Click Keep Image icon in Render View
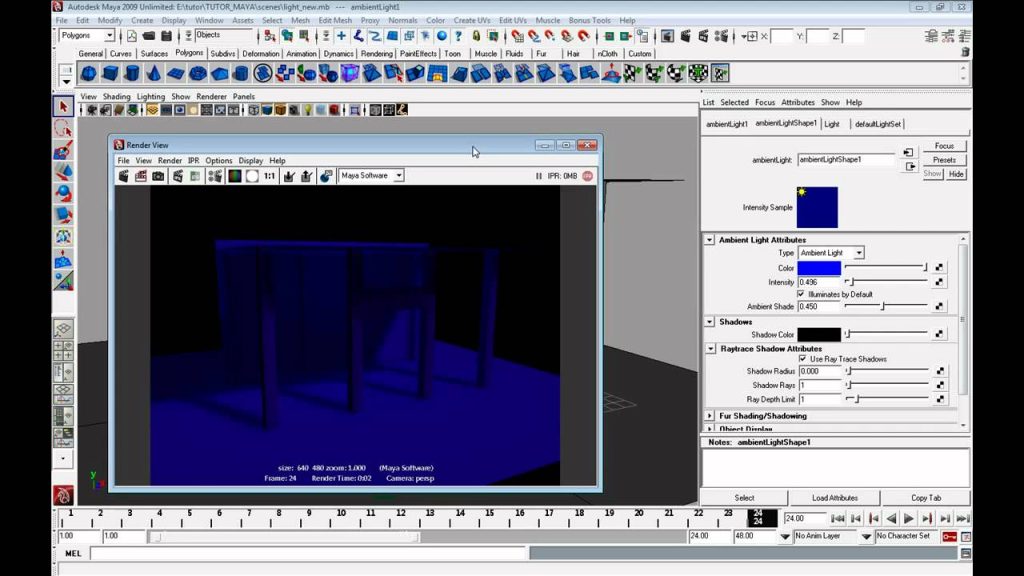 pyautogui.click(x=289, y=176)
